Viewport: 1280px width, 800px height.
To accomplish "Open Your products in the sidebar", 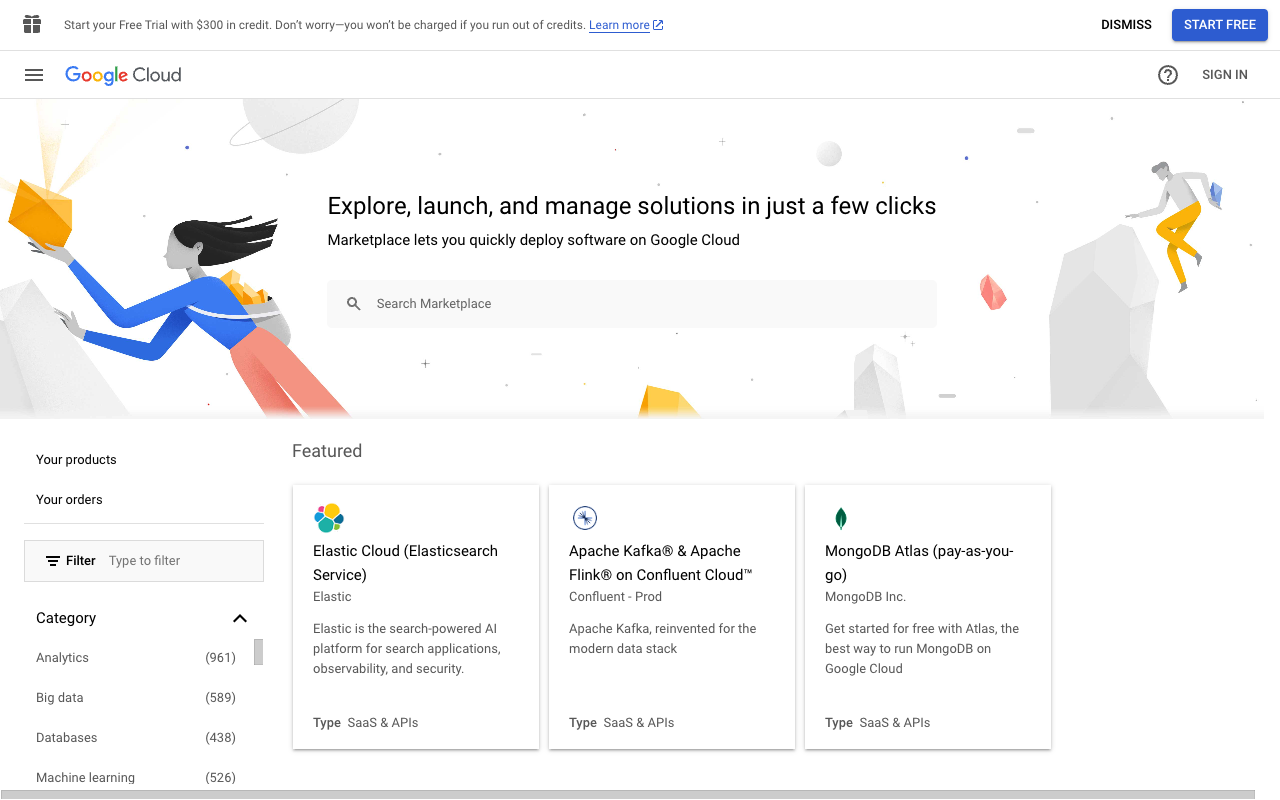I will click(x=76, y=460).
